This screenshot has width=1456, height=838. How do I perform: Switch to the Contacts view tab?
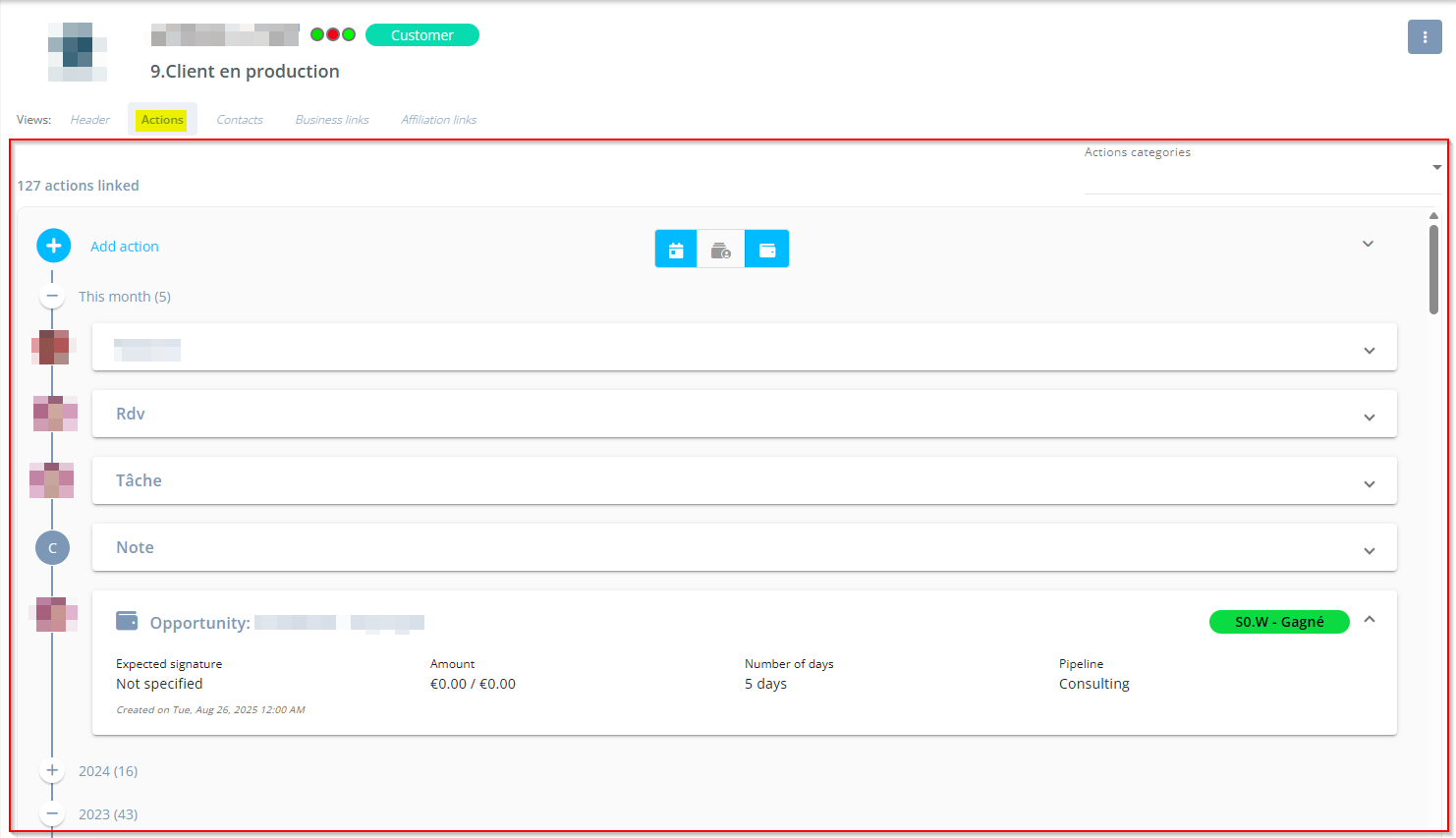click(240, 120)
